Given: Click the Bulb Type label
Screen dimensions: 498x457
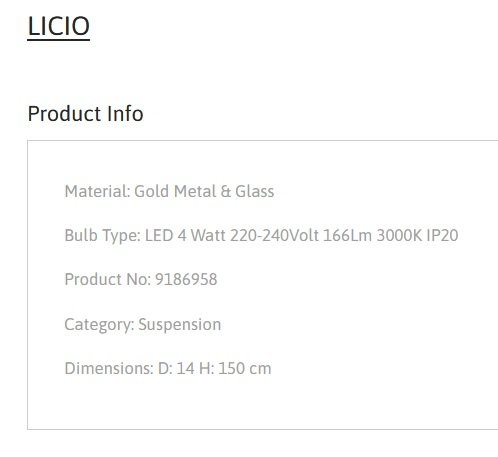Looking at the screenshot, I should (x=103, y=236).
